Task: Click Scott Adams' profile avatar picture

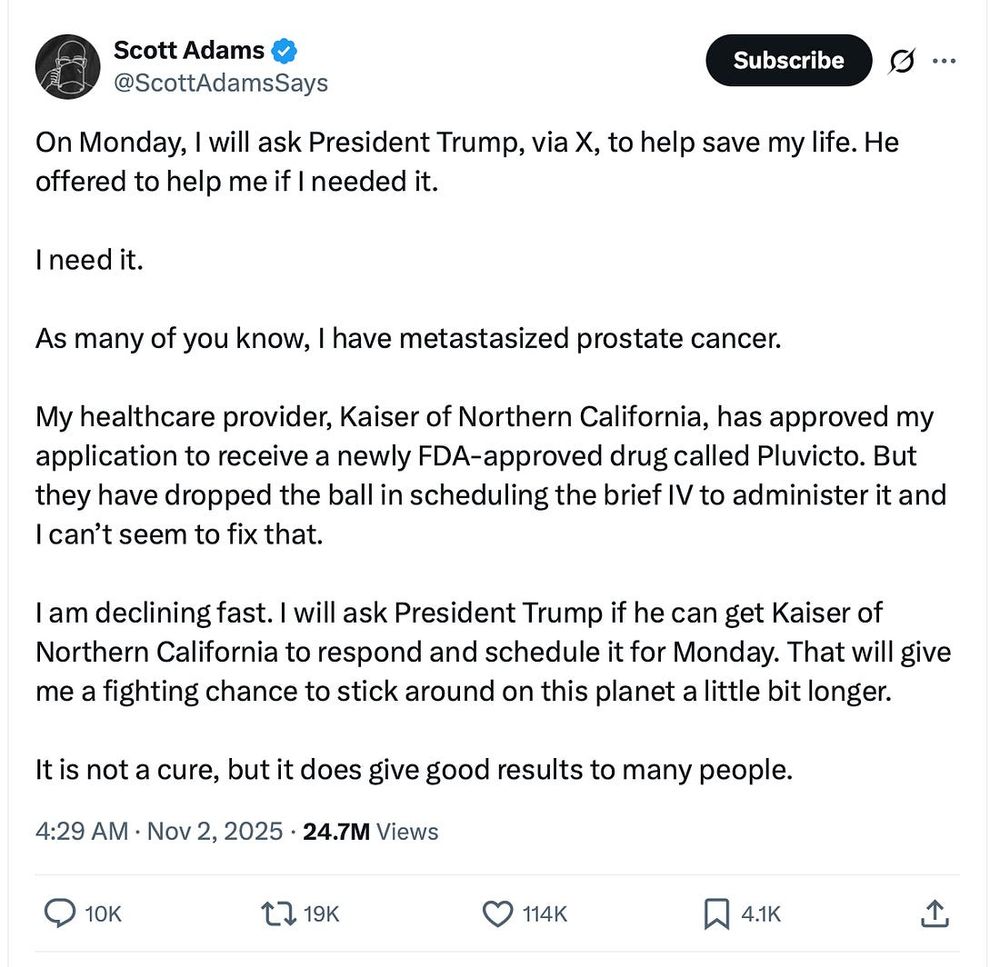Action: pyautogui.click(x=69, y=68)
